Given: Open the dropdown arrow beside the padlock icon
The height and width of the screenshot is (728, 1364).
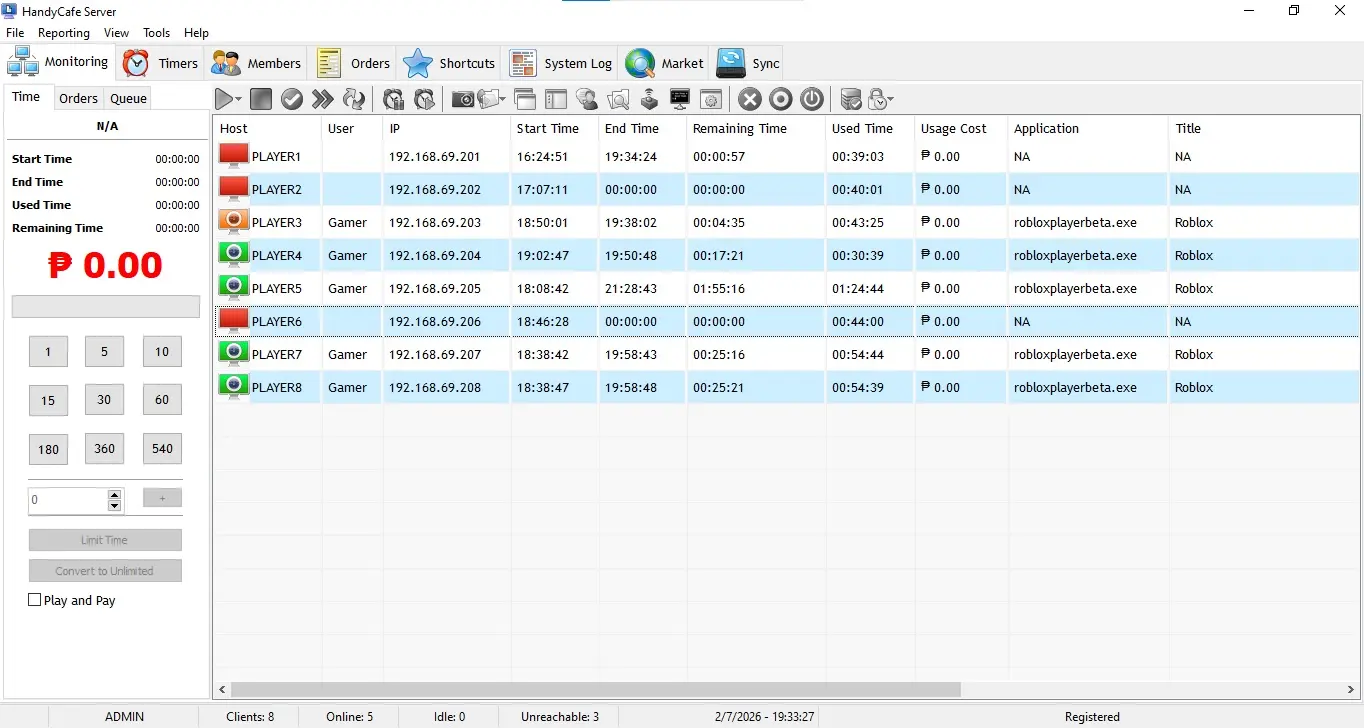Looking at the screenshot, I should pos(890,99).
